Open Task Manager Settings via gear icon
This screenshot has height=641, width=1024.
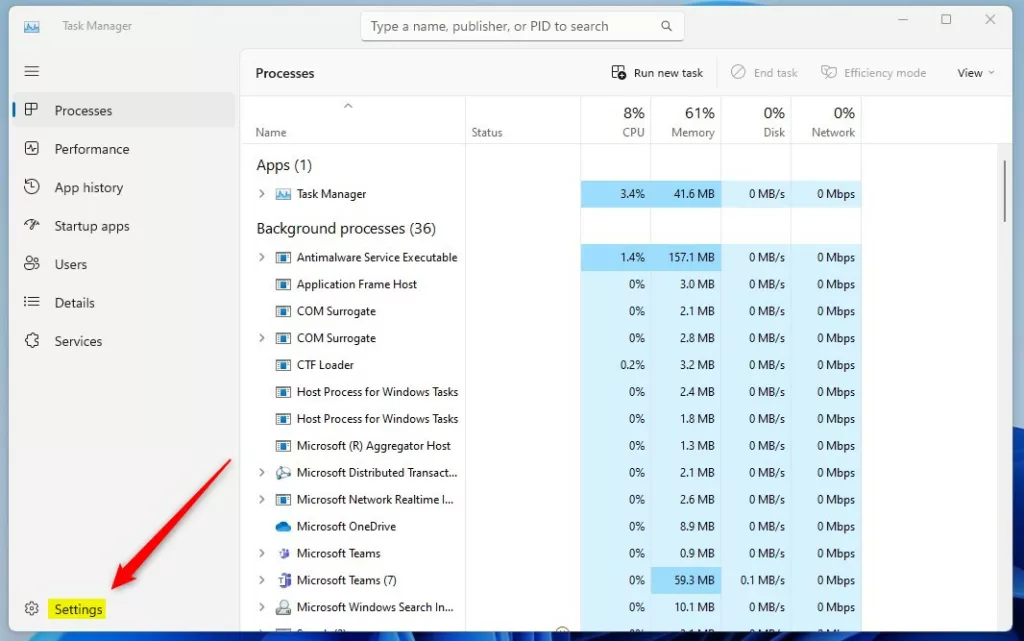coord(29,608)
